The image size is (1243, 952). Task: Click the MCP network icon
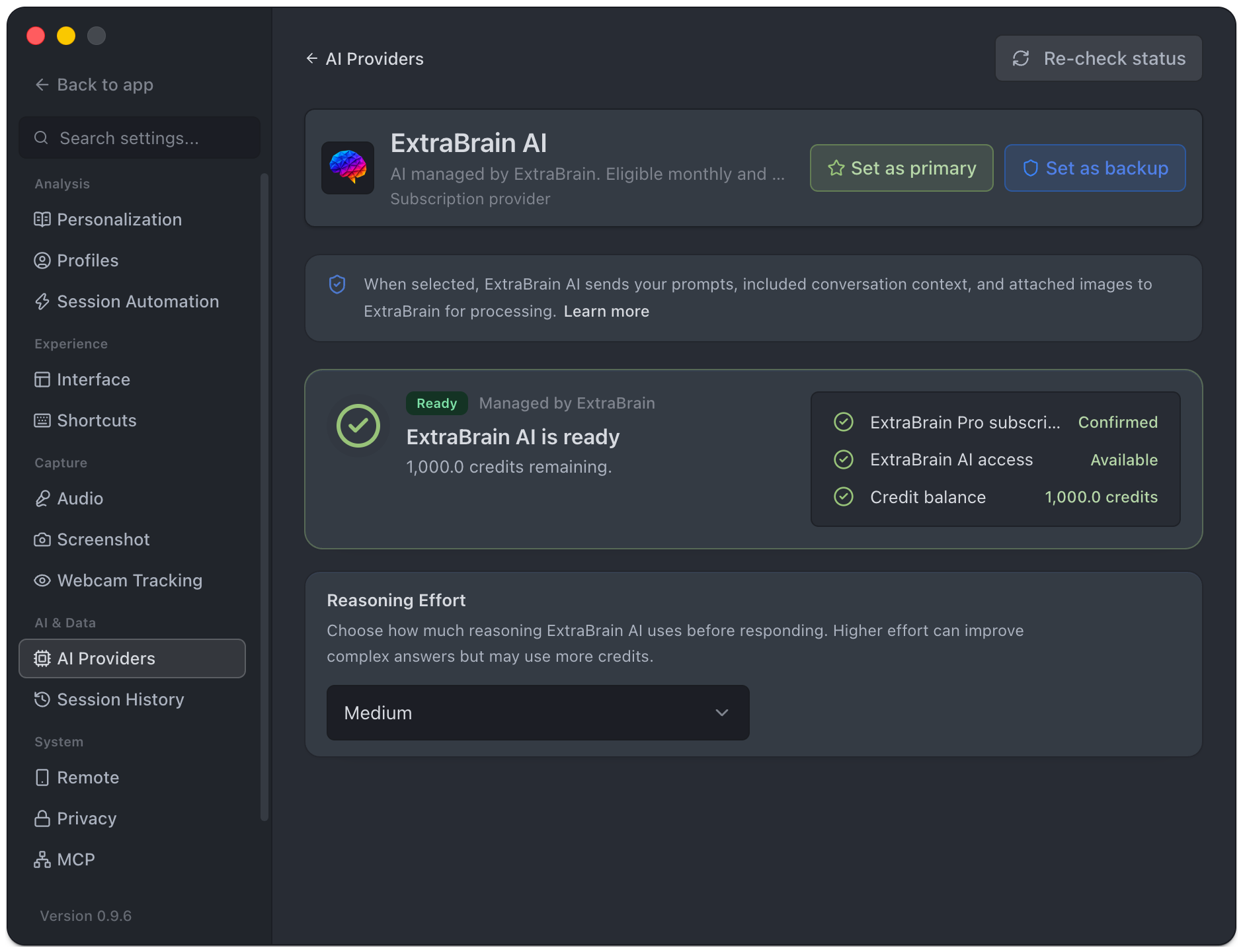click(42, 859)
